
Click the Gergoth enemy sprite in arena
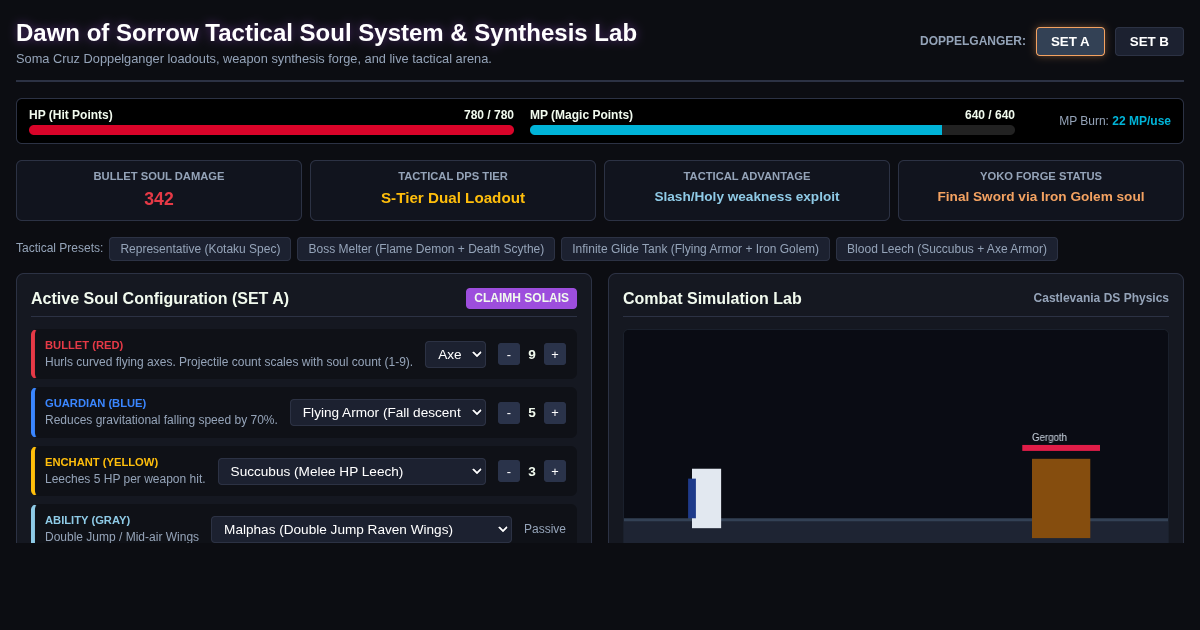pyautogui.click(x=1061, y=498)
